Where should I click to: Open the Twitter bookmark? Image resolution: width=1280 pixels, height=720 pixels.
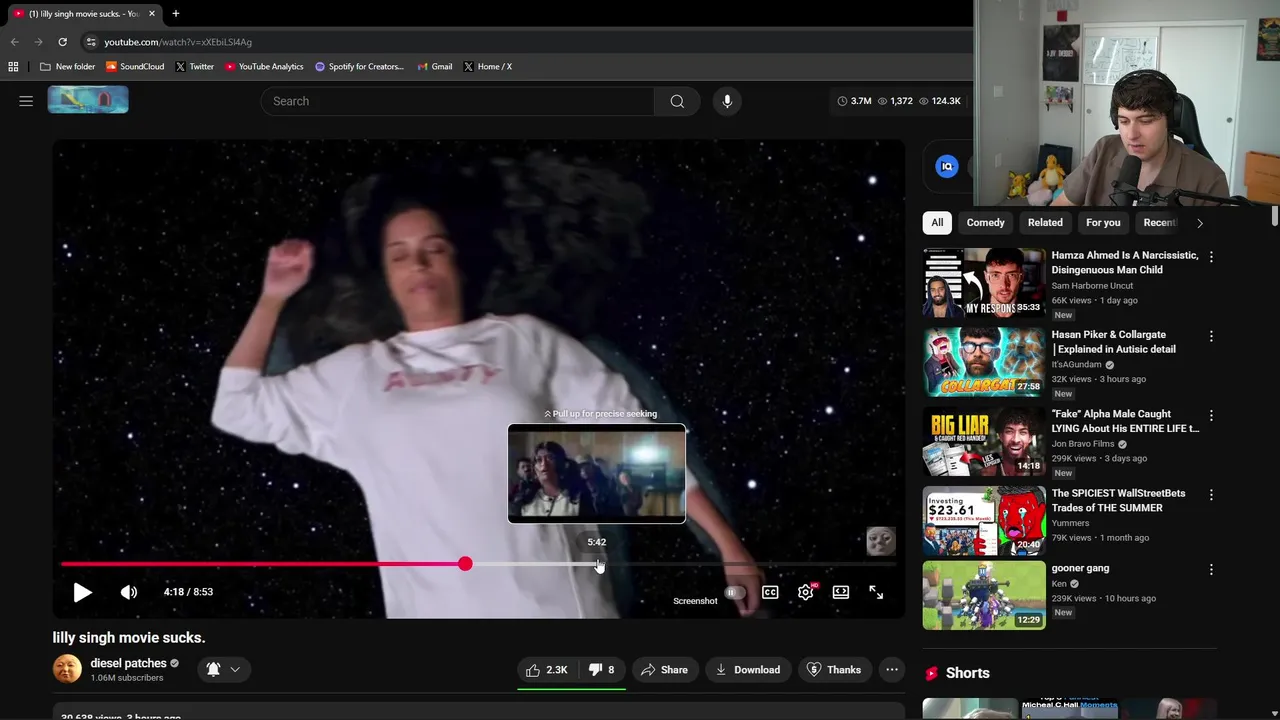[x=195, y=67]
